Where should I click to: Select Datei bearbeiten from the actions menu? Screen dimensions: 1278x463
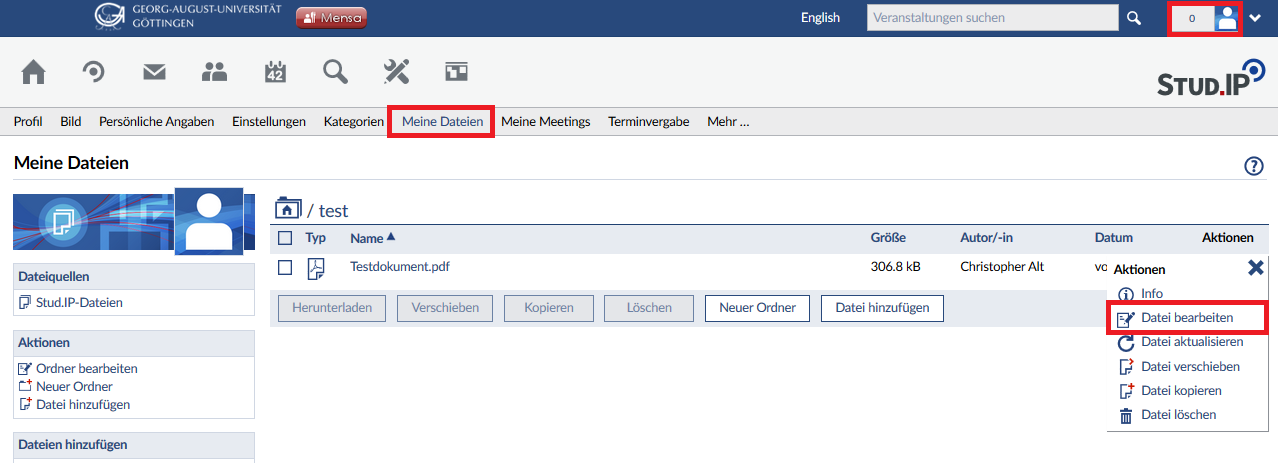coord(1186,318)
